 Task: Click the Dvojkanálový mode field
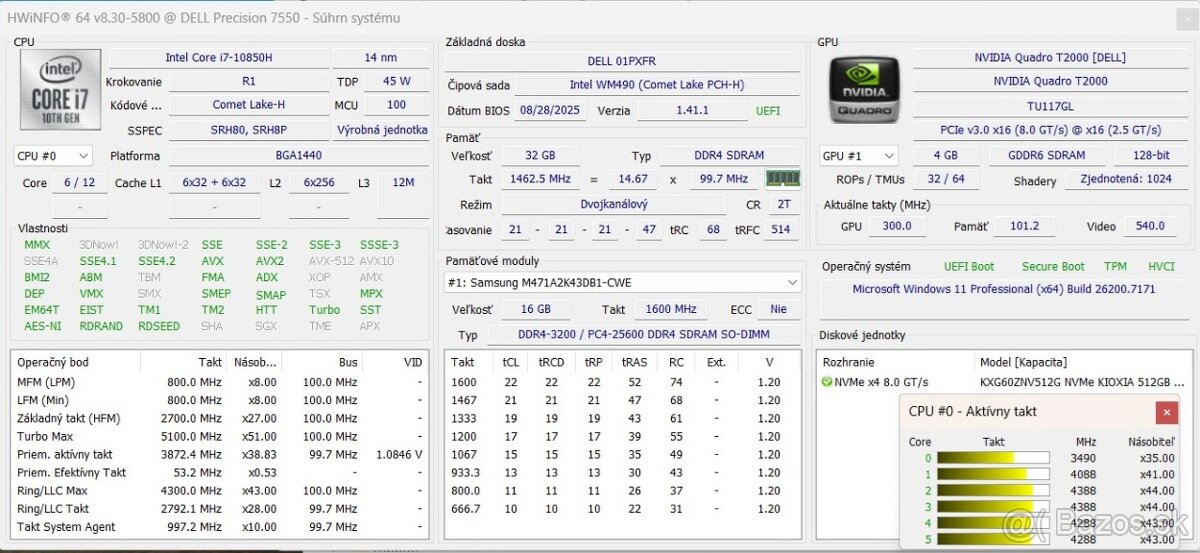614,204
